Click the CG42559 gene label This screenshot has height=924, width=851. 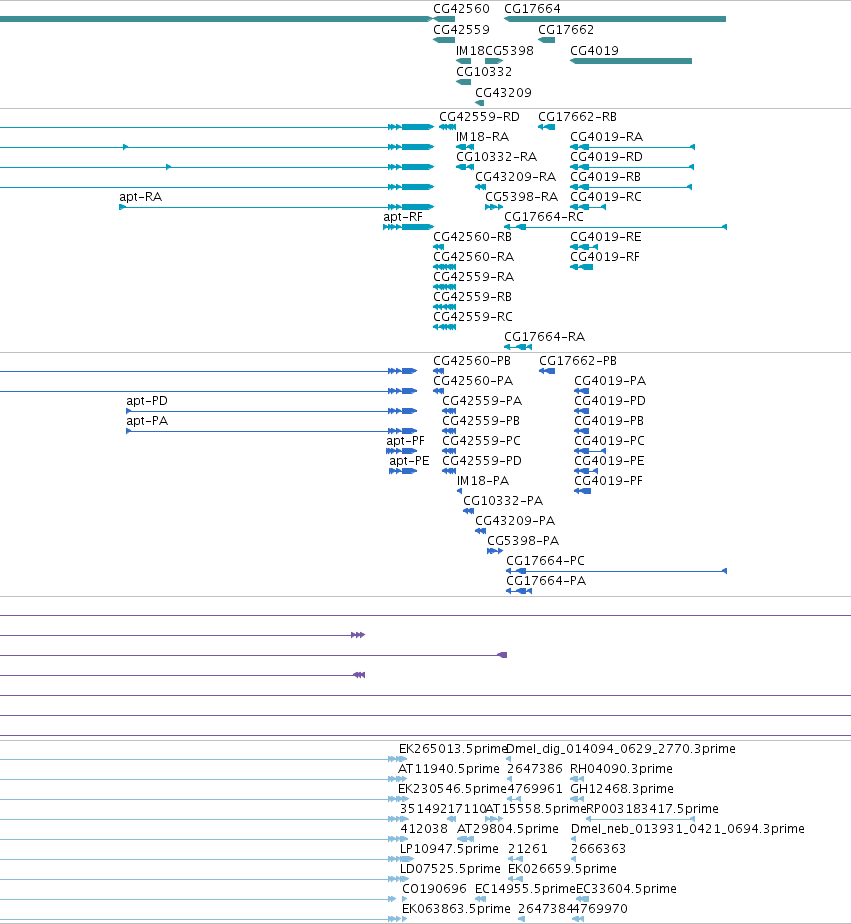coord(461,30)
